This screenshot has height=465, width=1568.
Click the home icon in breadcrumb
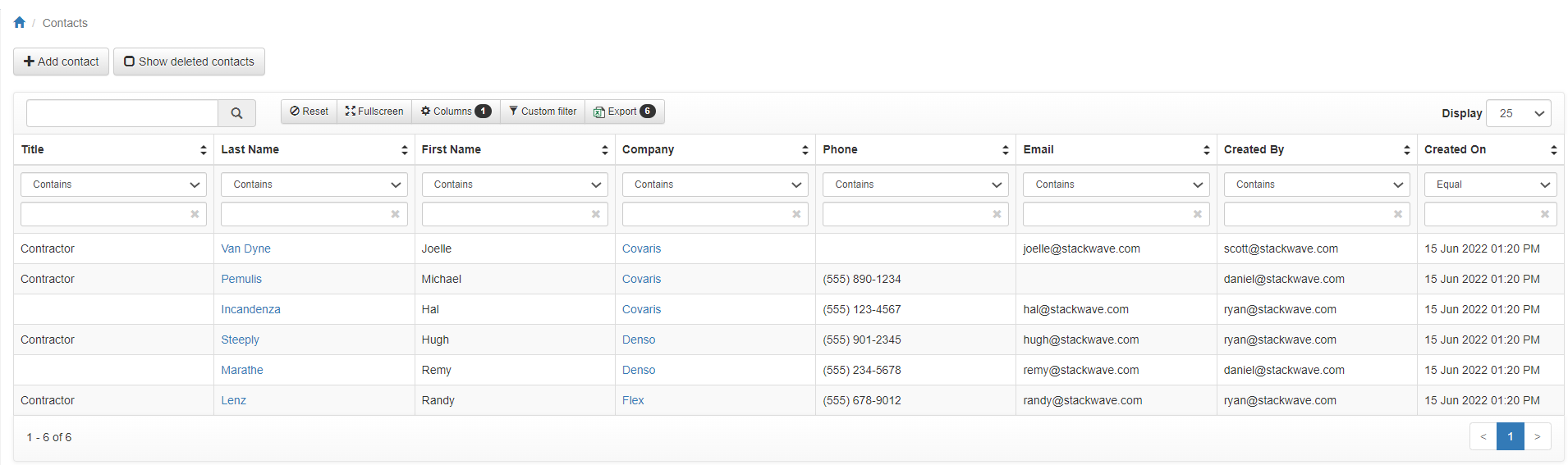[x=20, y=23]
